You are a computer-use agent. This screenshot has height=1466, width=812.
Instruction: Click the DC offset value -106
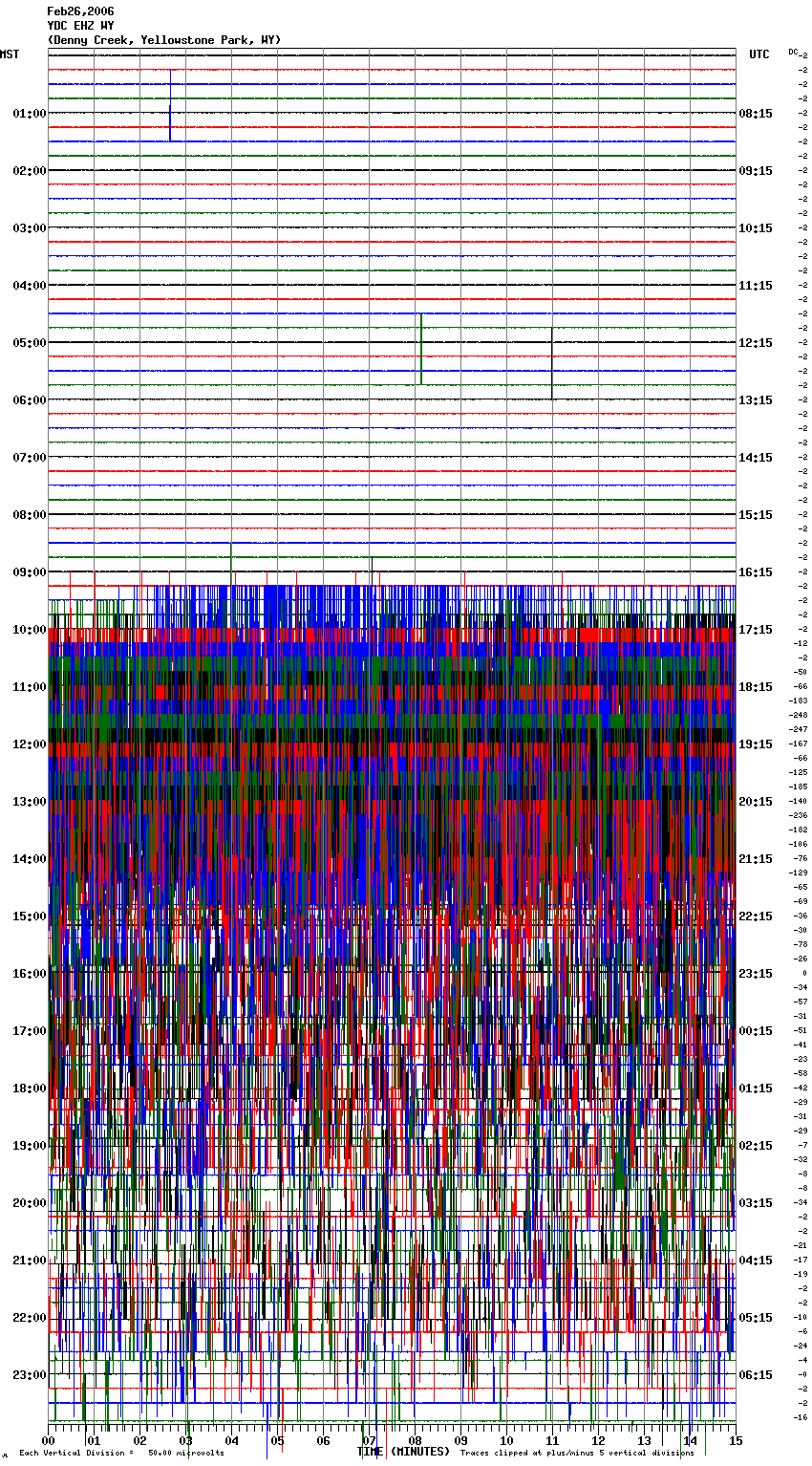(799, 844)
